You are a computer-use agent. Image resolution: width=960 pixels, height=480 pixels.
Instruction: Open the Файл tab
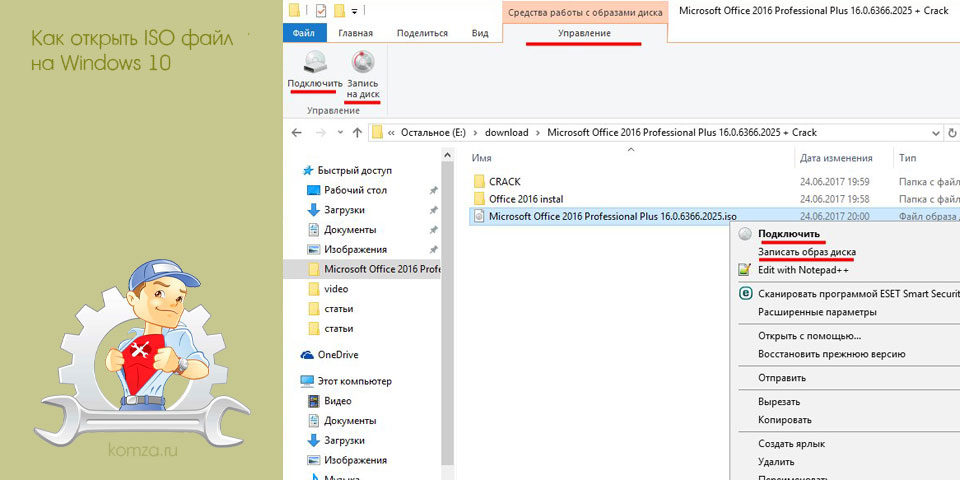304,33
